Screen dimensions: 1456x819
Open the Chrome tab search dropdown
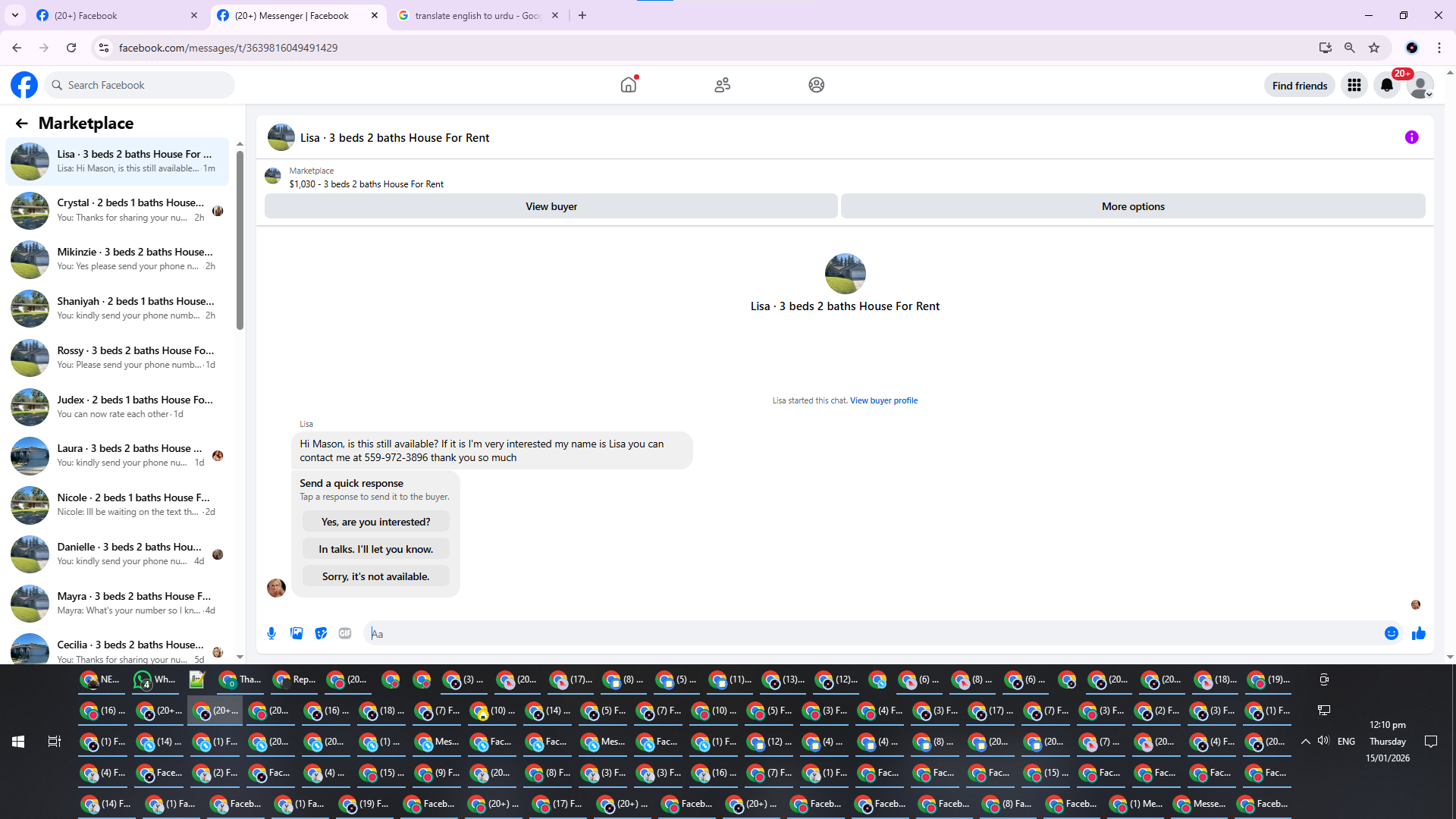[x=15, y=15]
